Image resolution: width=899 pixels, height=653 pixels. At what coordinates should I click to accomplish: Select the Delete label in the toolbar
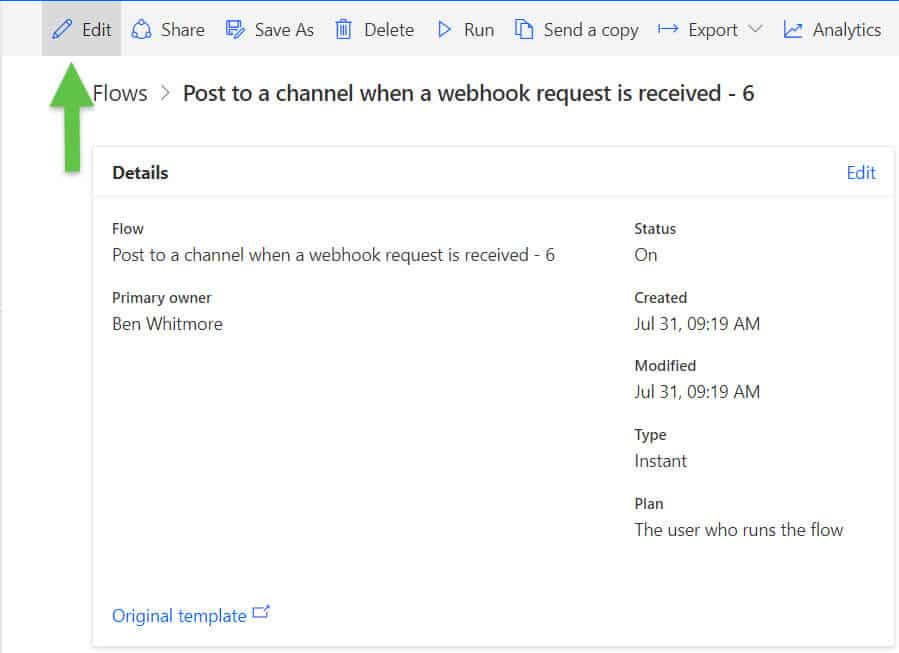click(389, 30)
